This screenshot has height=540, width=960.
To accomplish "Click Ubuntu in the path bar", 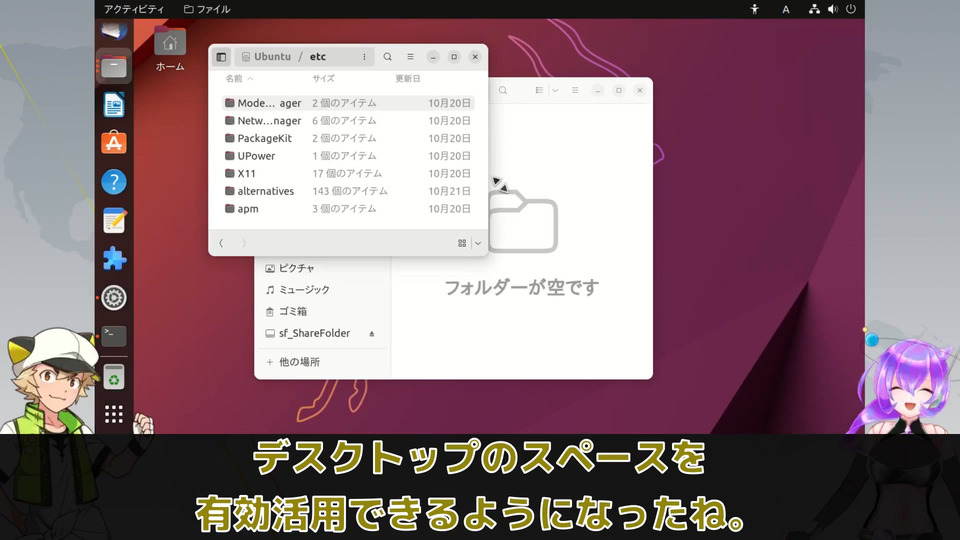I will point(266,57).
